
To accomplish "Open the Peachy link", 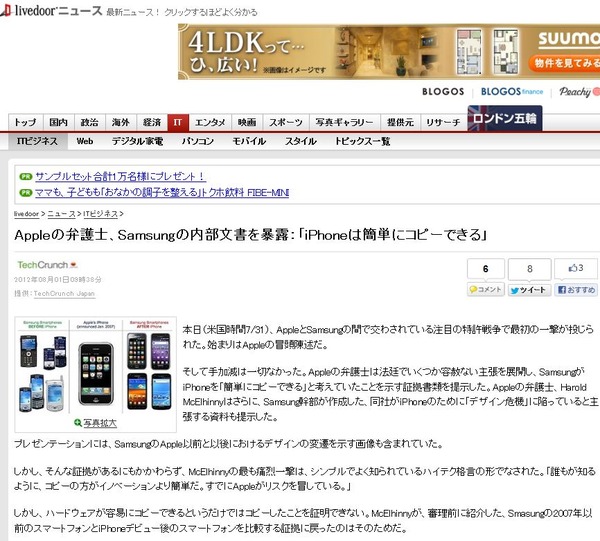I will (579, 92).
